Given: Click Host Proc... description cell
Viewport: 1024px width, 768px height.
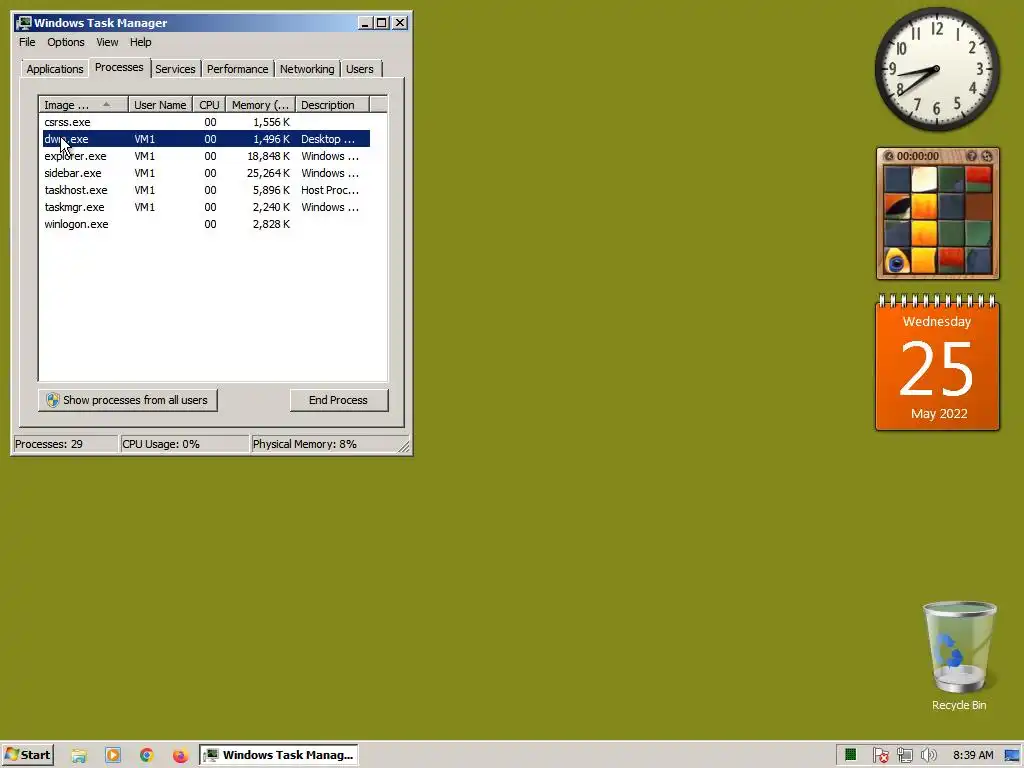Looking at the screenshot, I should [x=330, y=190].
